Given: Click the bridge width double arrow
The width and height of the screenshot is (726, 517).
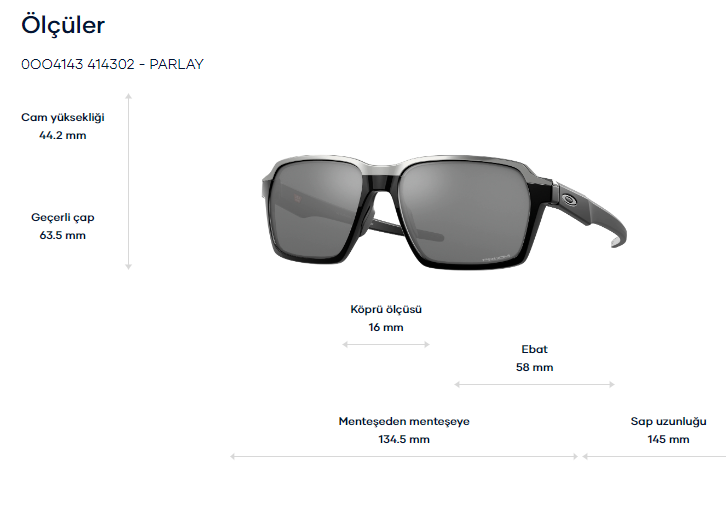Looking at the screenshot, I should [x=386, y=344].
